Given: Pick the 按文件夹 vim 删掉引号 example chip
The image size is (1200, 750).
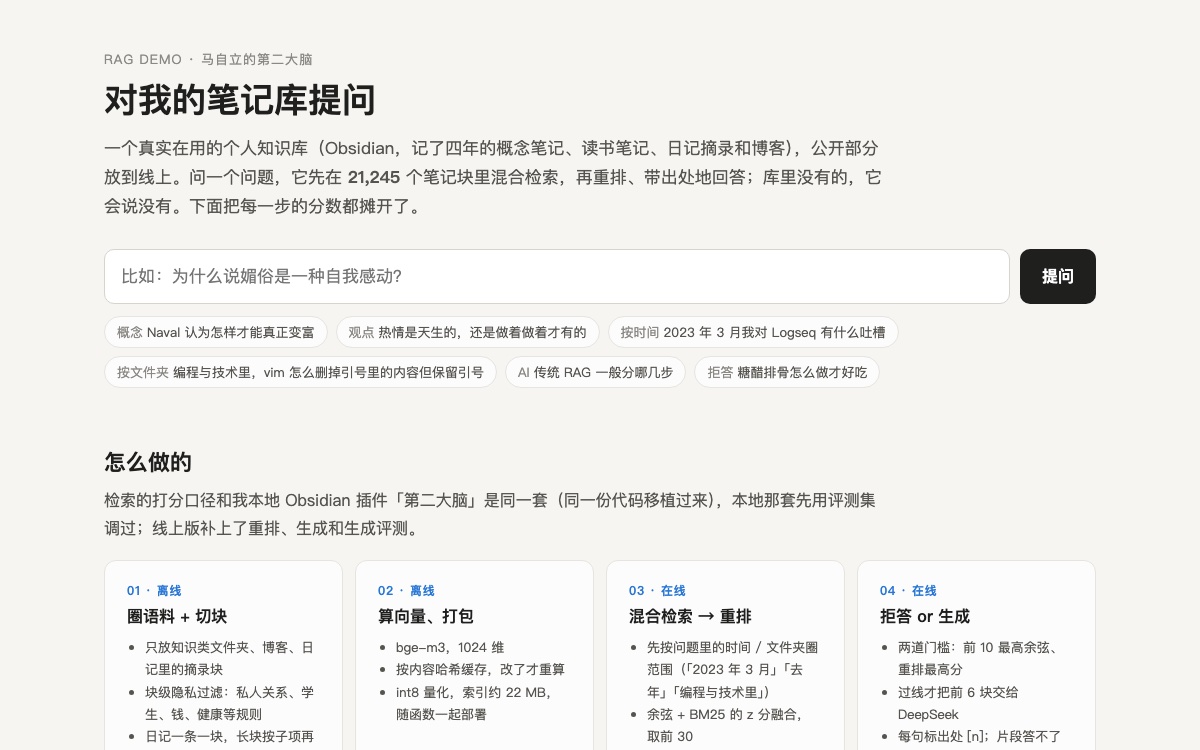Looking at the screenshot, I should tap(300, 373).
